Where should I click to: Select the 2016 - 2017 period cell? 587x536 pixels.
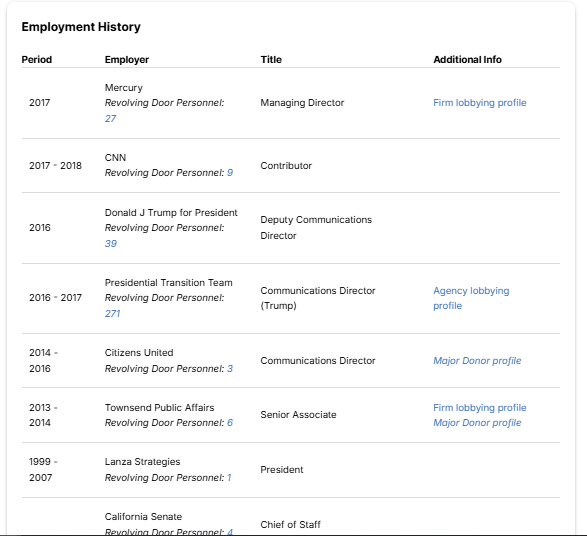[x=55, y=298]
